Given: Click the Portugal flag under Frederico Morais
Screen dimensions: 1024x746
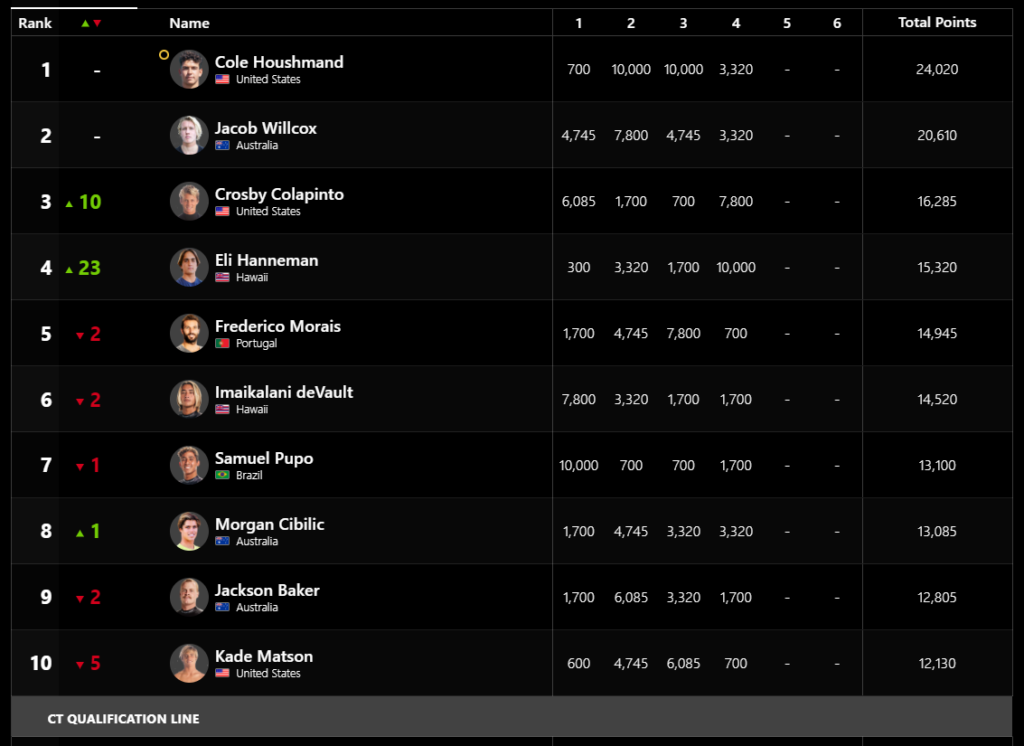Looking at the screenshot, I should pyautogui.click(x=222, y=343).
